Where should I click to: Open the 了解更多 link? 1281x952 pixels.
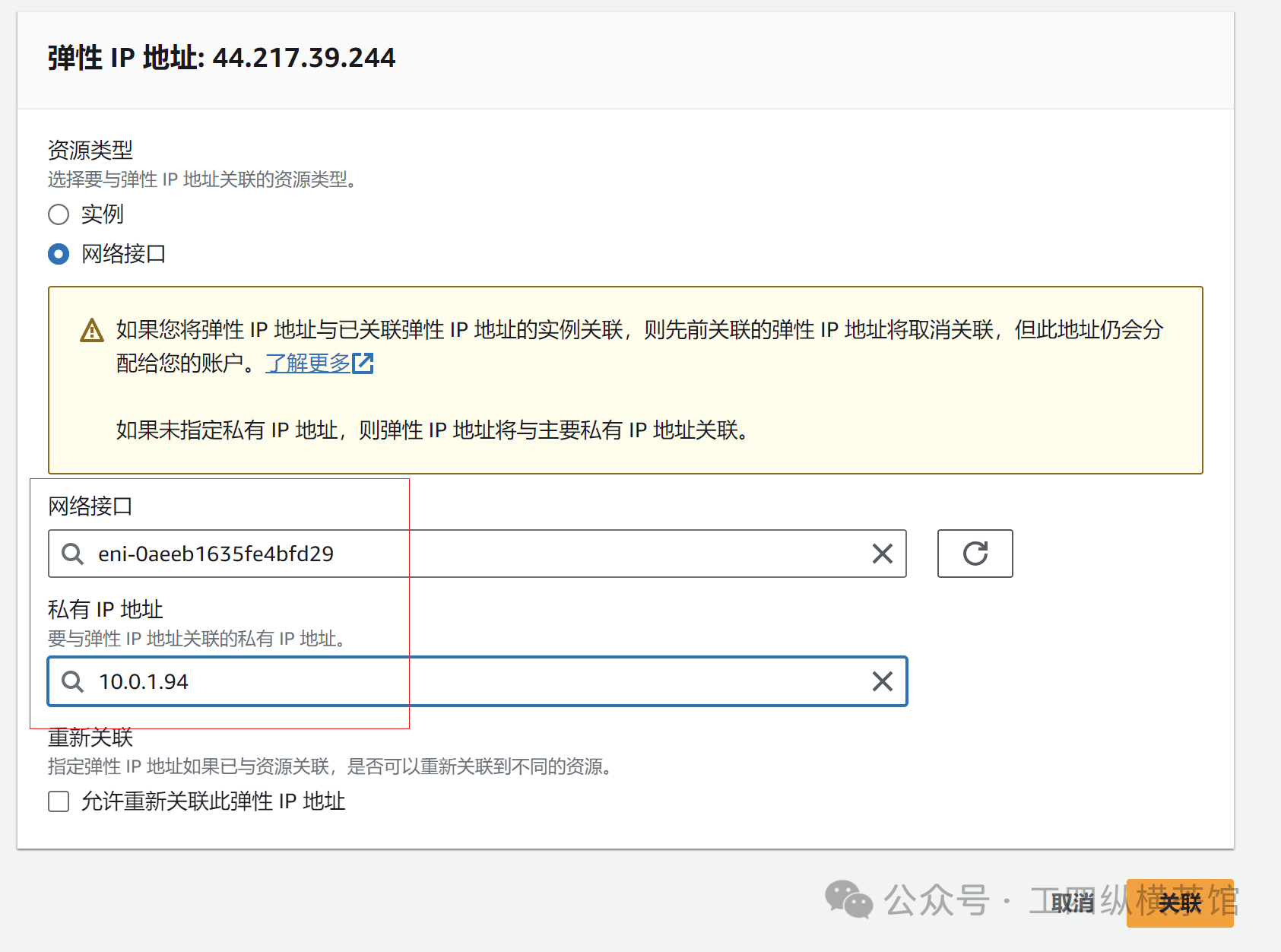pos(308,363)
